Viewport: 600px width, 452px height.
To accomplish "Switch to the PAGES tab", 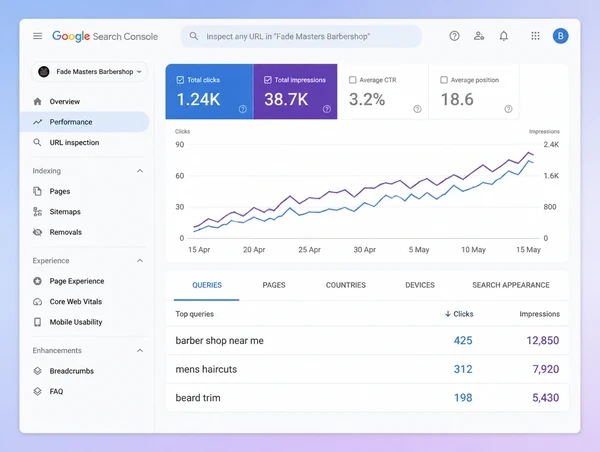I will [x=274, y=285].
